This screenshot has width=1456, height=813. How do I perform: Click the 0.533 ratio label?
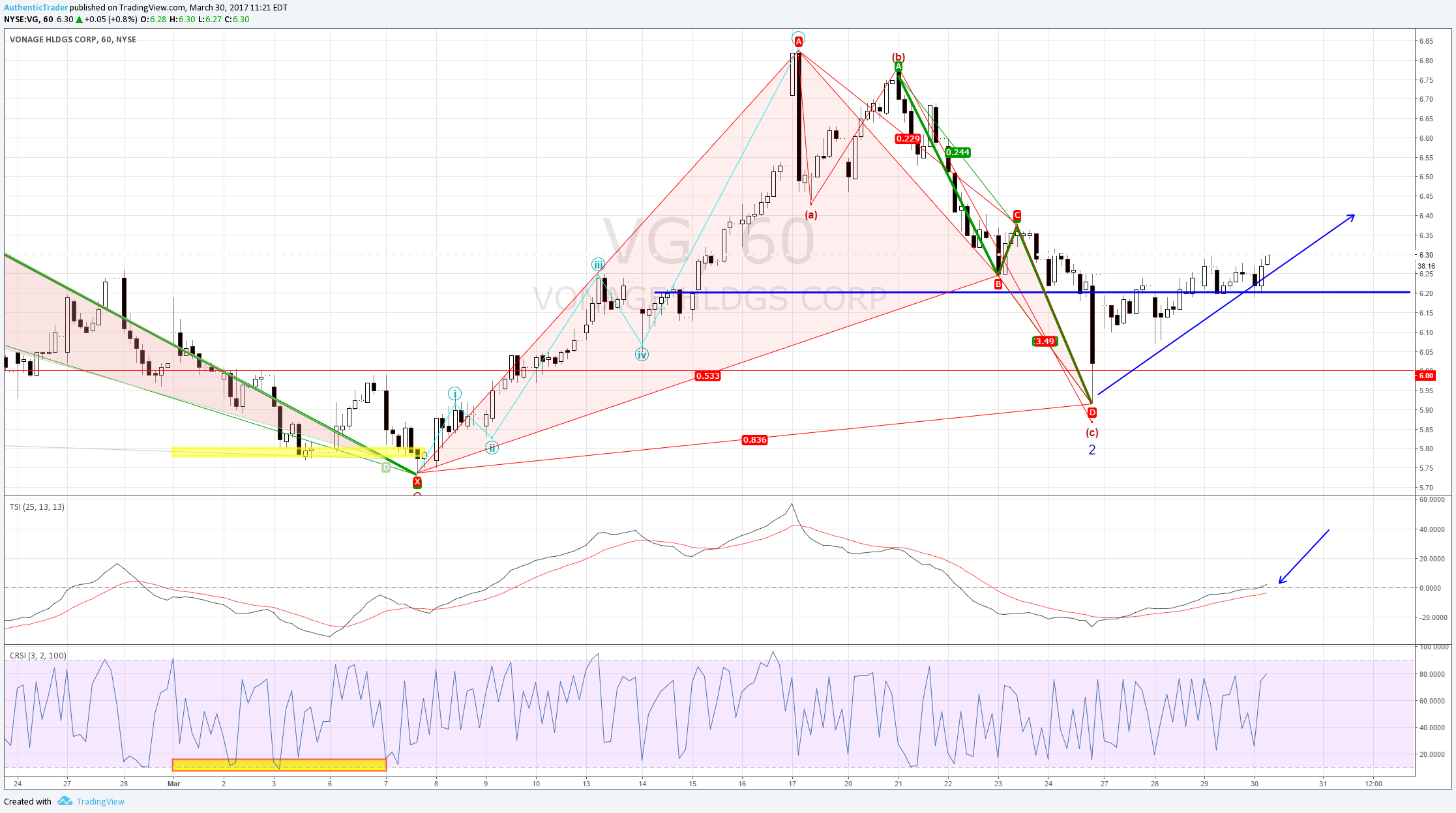707,376
